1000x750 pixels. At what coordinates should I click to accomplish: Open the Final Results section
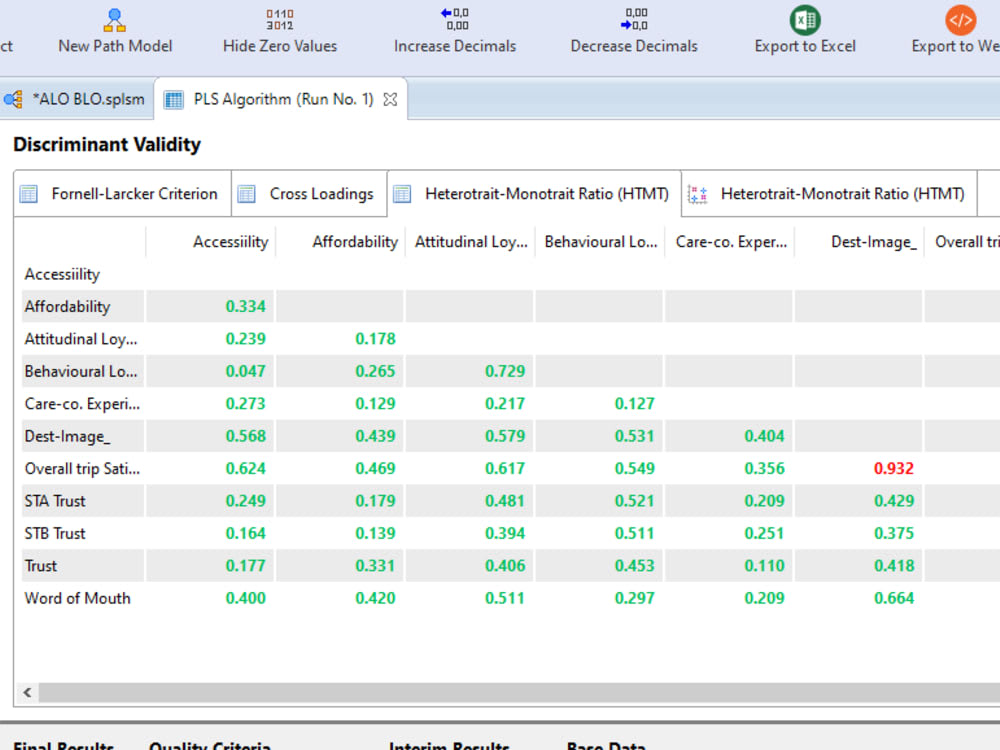click(62, 744)
